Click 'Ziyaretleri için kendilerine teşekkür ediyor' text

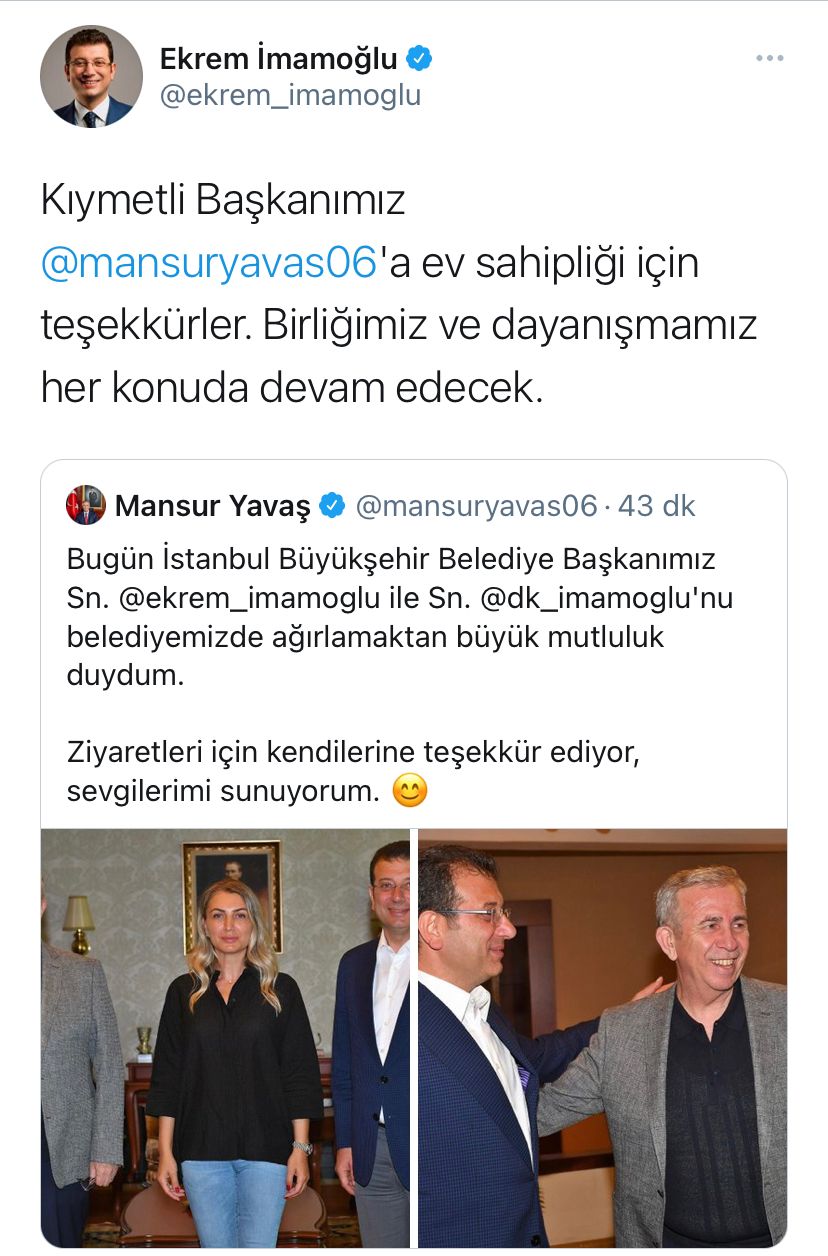pyautogui.click(x=352, y=752)
